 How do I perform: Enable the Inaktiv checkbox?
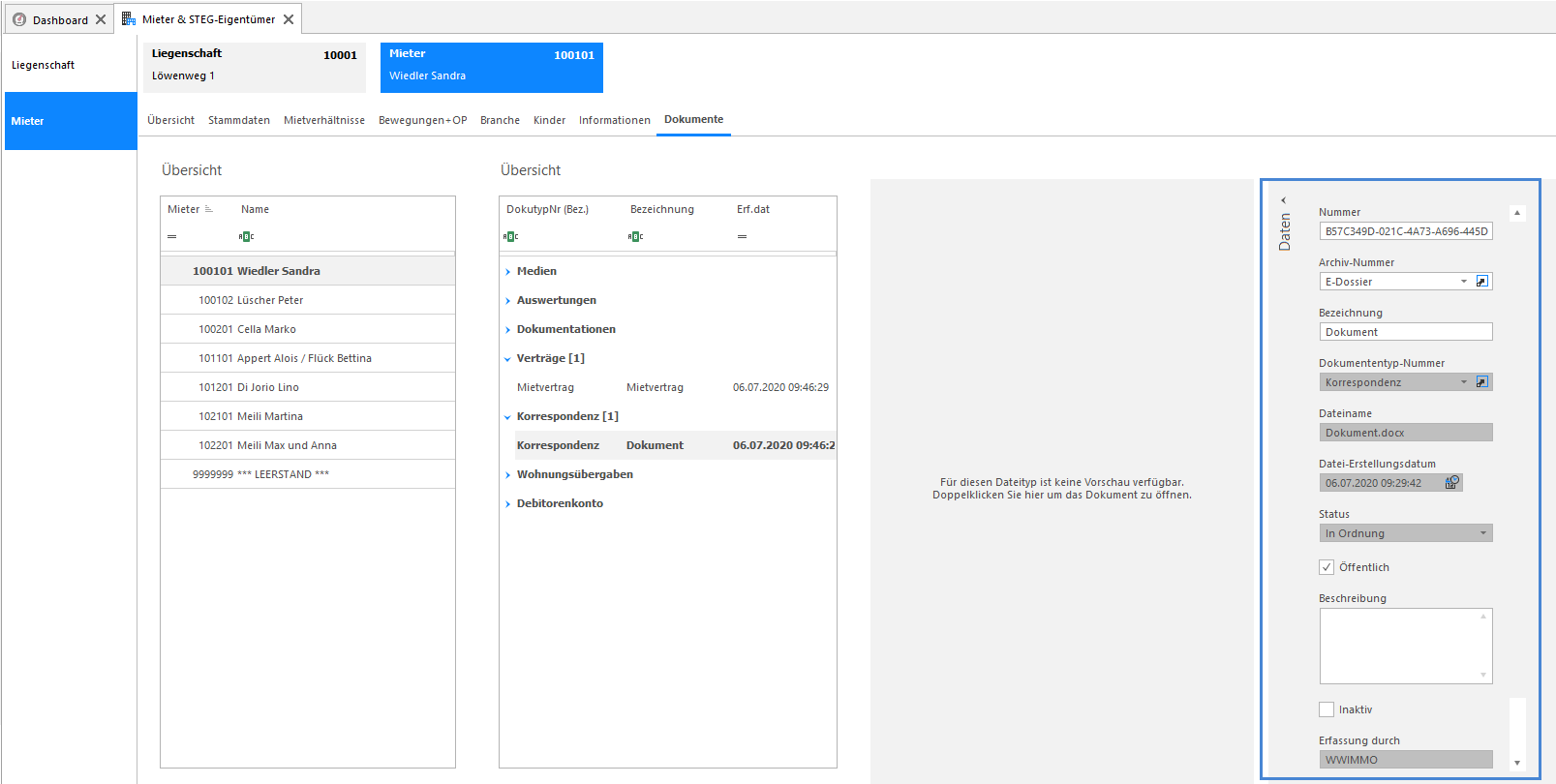click(x=1327, y=709)
